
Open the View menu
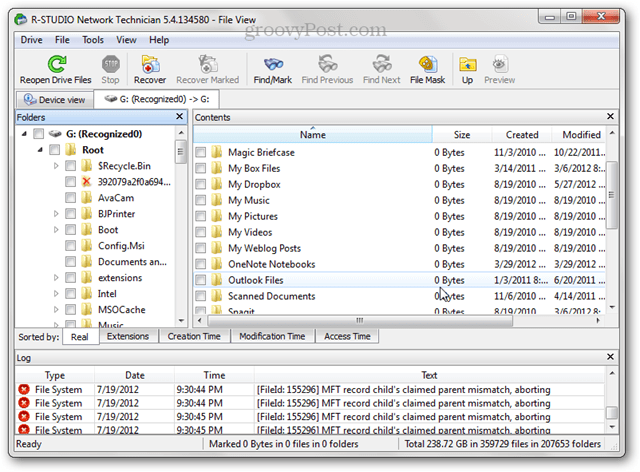126,40
